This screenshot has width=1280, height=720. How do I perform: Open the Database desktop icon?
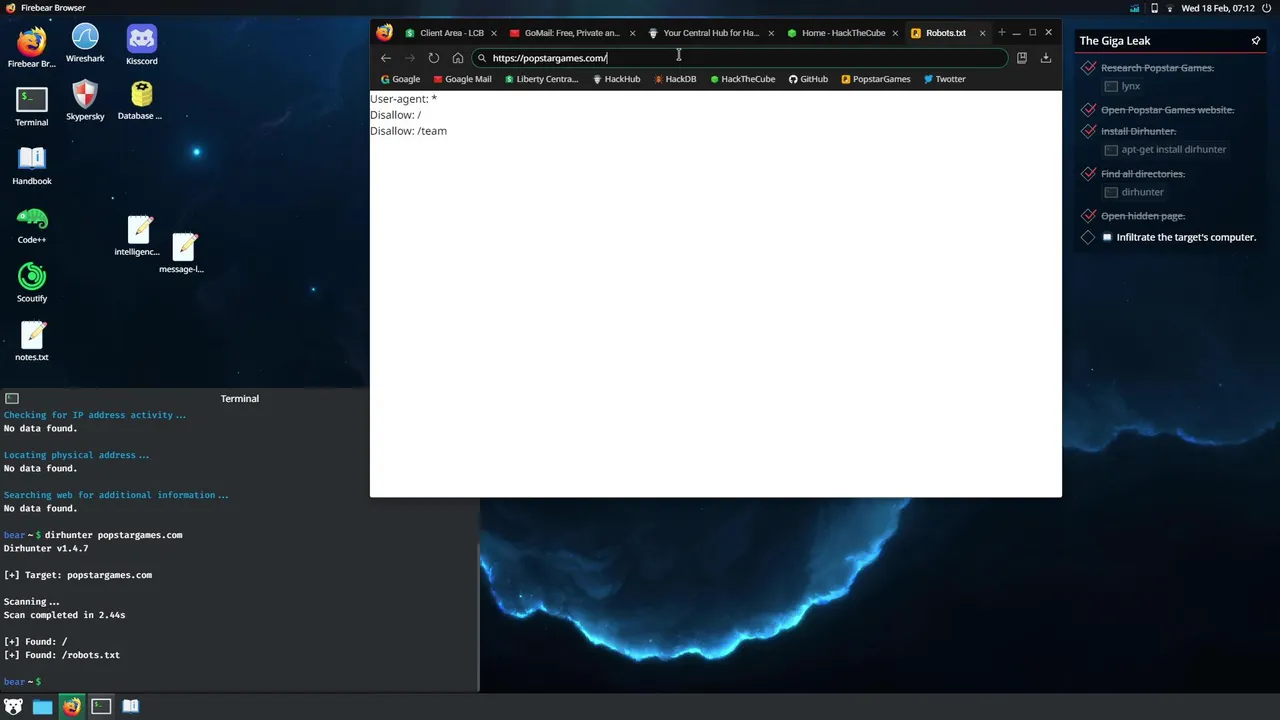click(140, 101)
